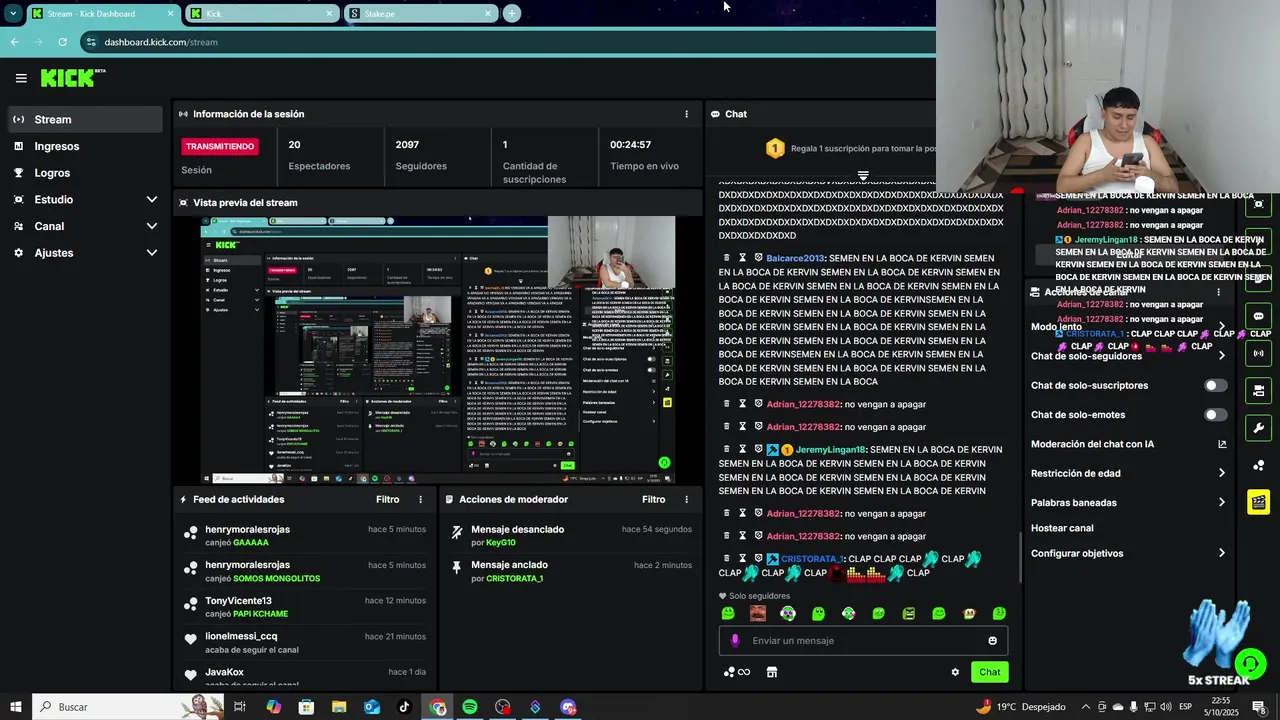Click TonyVicente13 activity entry
Screen dimensions: 1280x720
pyautogui.click(x=304, y=607)
